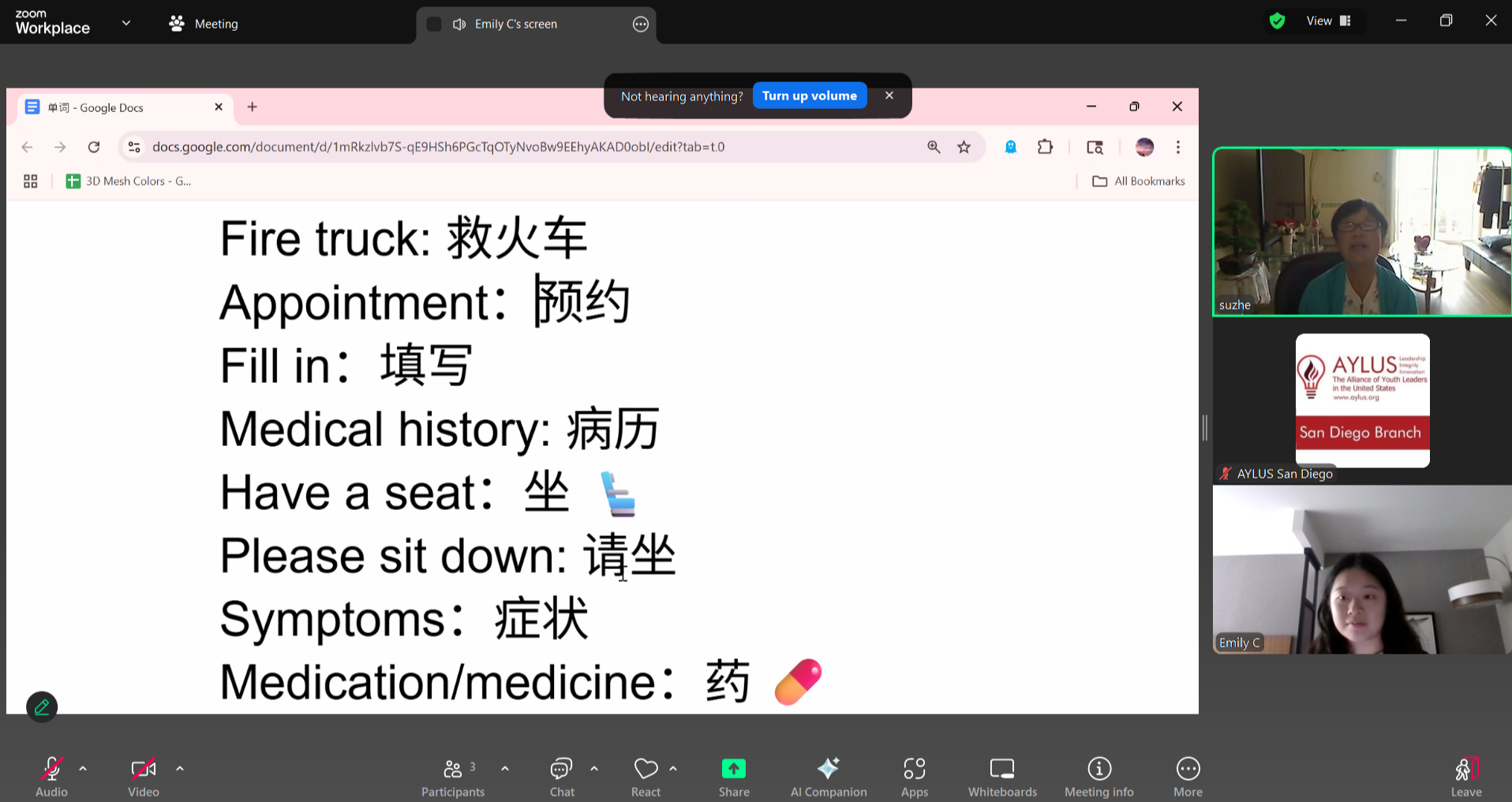Leave the meeting
1512x802 pixels.
tap(1465, 776)
